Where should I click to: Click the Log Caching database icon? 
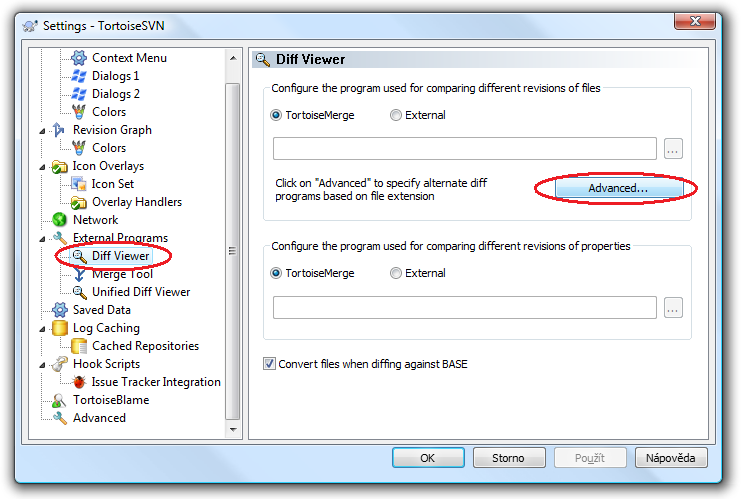[x=60, y=328]
